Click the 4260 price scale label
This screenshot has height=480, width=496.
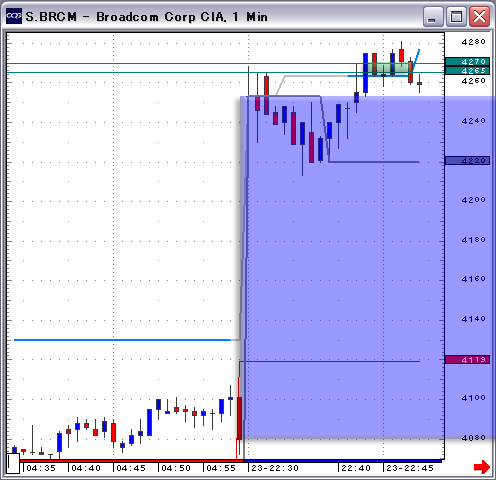473,81
